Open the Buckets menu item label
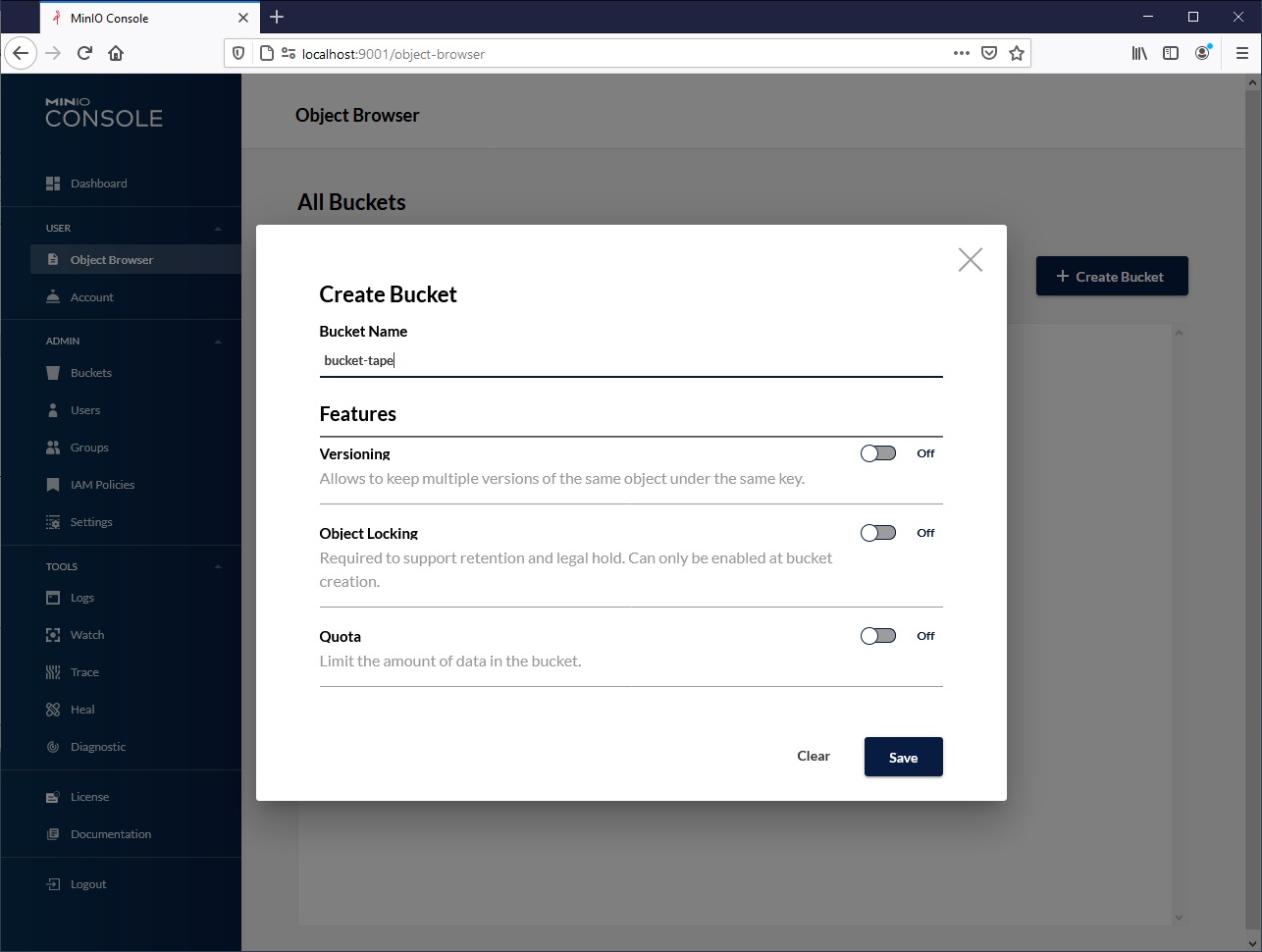The height and width of the screenshot is (952, 1262). click(91, 373)
